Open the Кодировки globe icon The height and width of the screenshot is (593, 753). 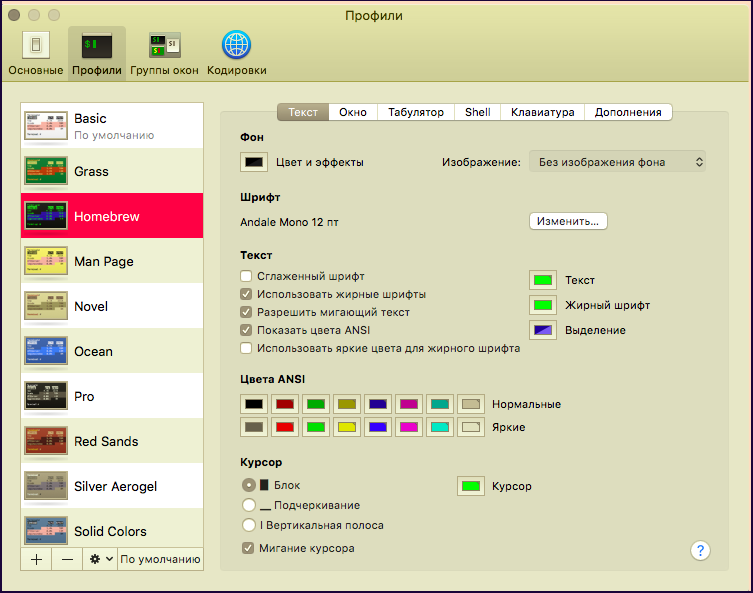tap(236, 46)
